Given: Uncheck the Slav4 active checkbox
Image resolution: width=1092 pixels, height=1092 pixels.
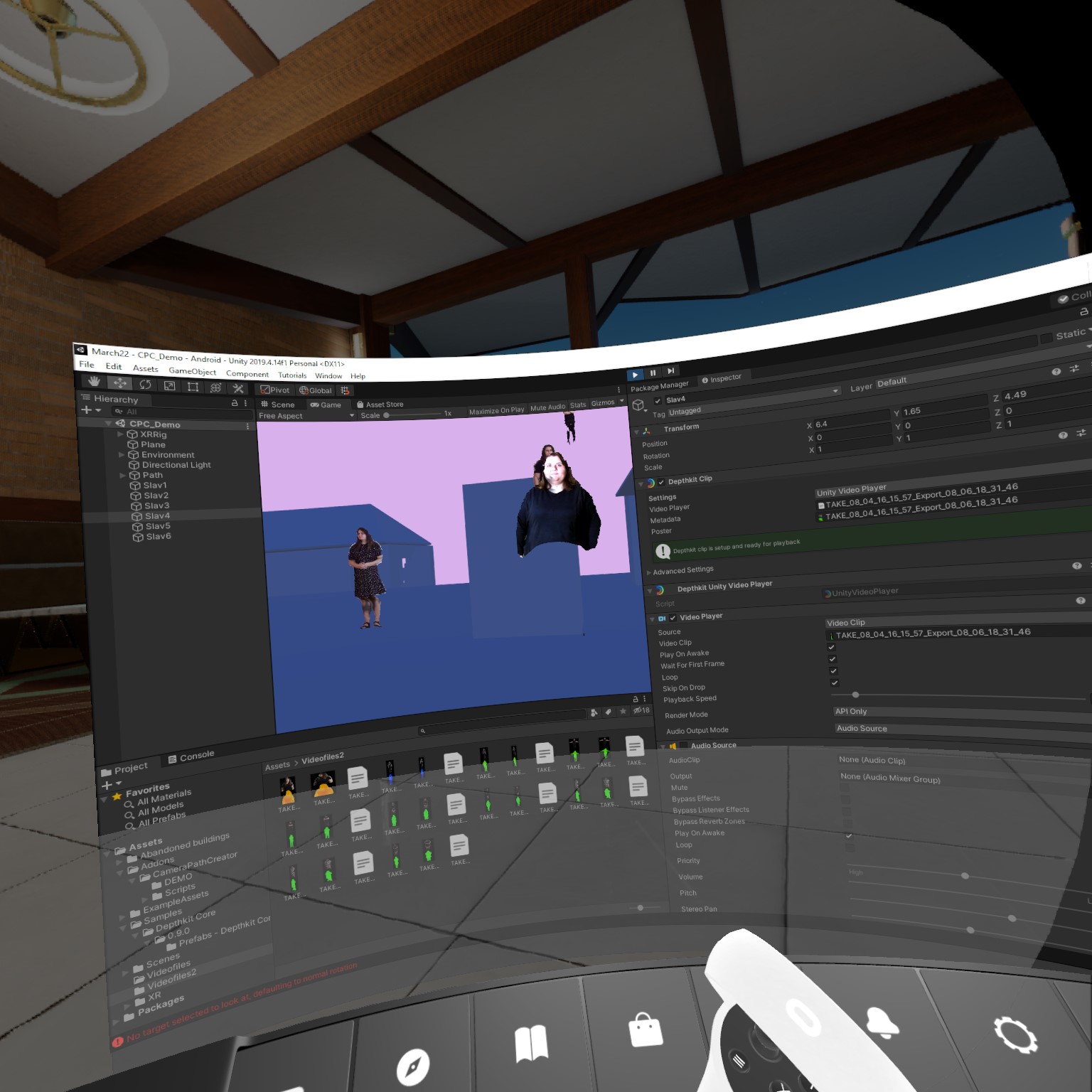Looking at the screenshot, I should [x=658, y=401].
